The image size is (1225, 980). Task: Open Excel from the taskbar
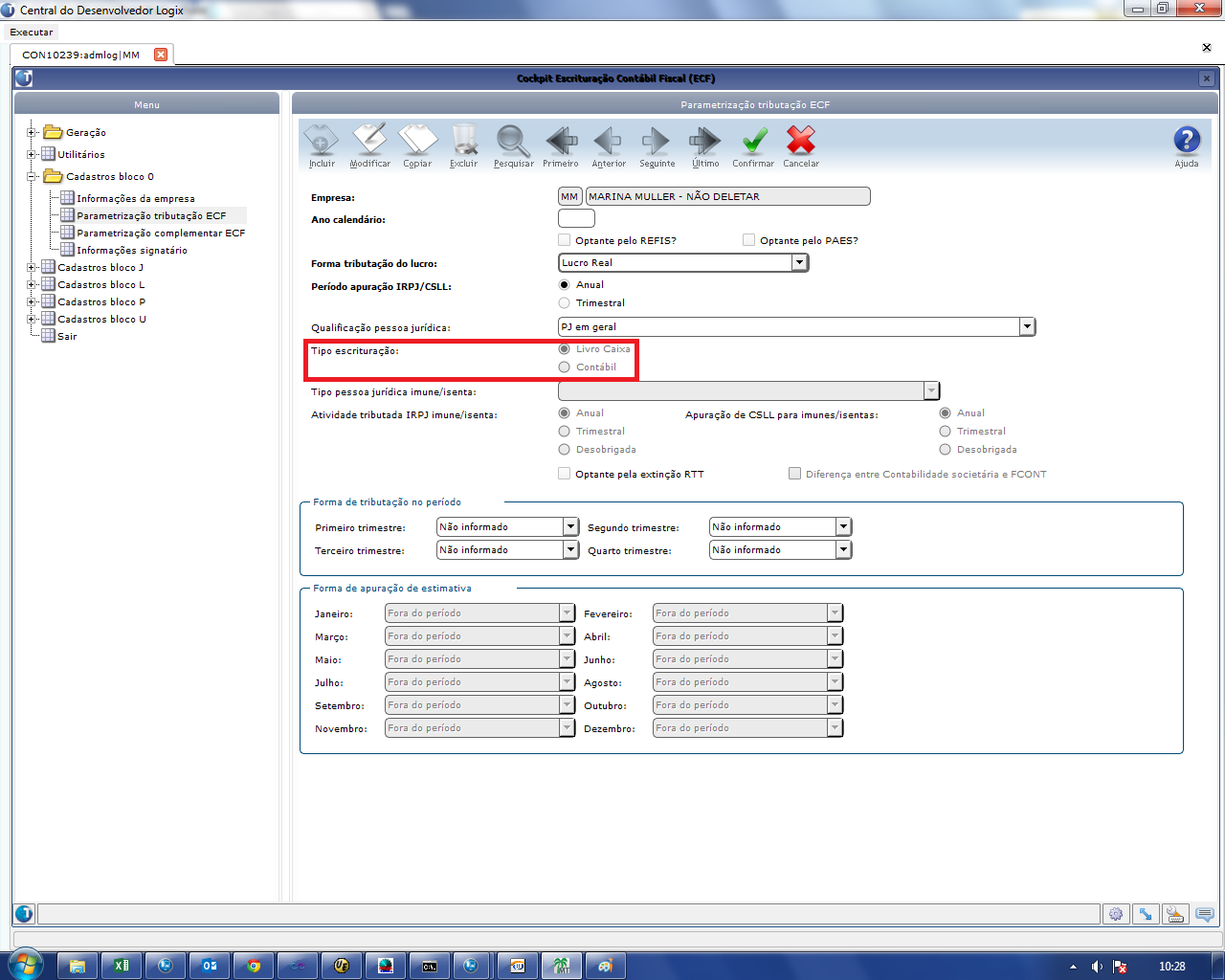pos(122,966)
